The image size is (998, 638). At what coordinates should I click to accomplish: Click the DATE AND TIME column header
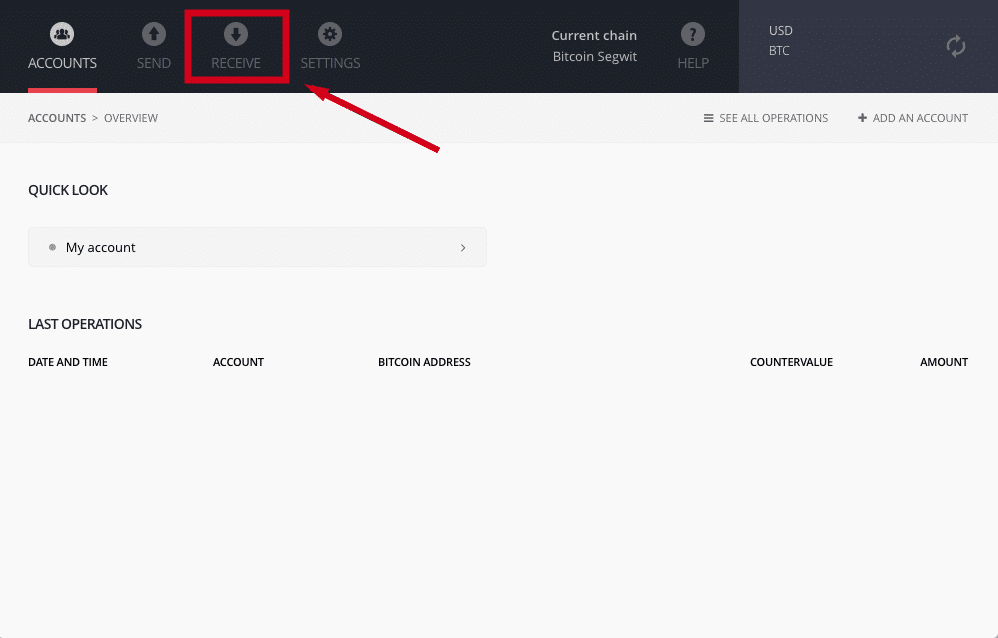(x=67, y=362)
